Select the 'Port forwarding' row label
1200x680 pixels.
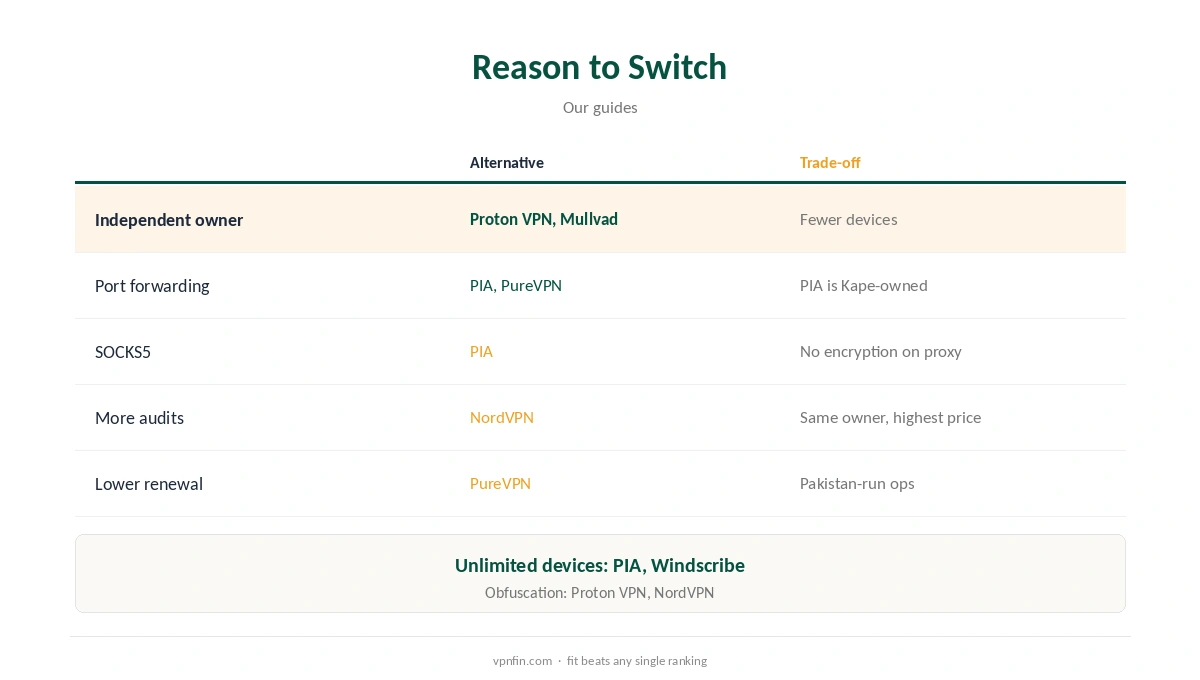(152, 286)
